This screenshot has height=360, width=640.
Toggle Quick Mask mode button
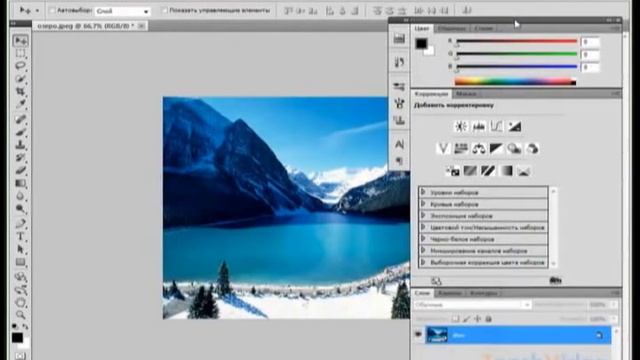pos(20,356)
